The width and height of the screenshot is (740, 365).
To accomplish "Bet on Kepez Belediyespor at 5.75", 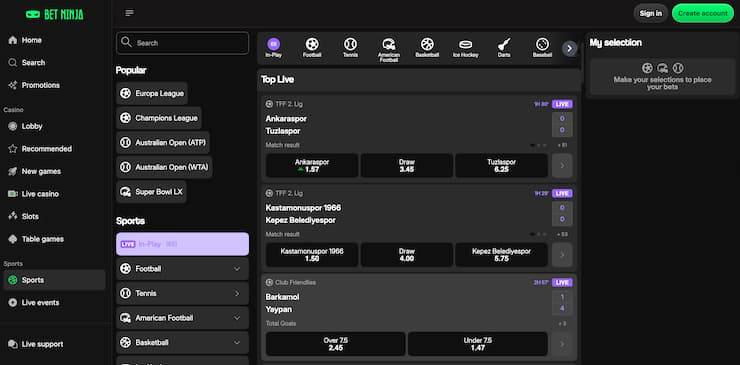I will click(x=502, y=255).
